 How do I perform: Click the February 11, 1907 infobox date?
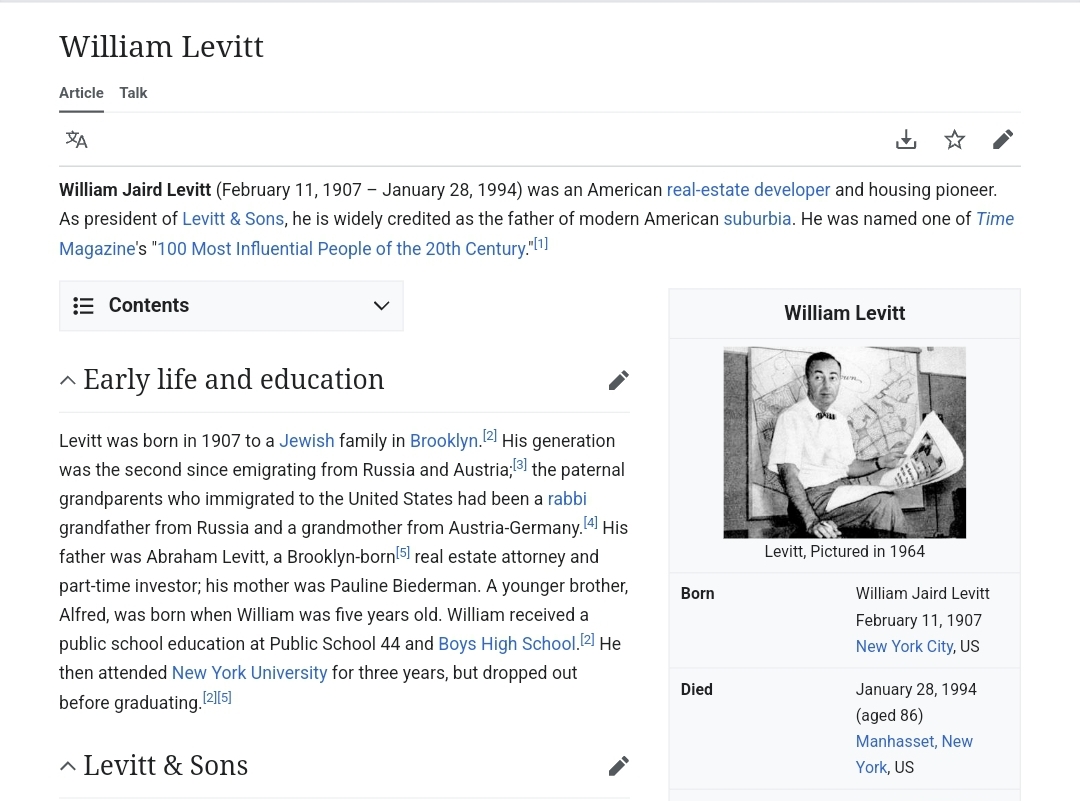pyautogui.click(x=919, y=621)
